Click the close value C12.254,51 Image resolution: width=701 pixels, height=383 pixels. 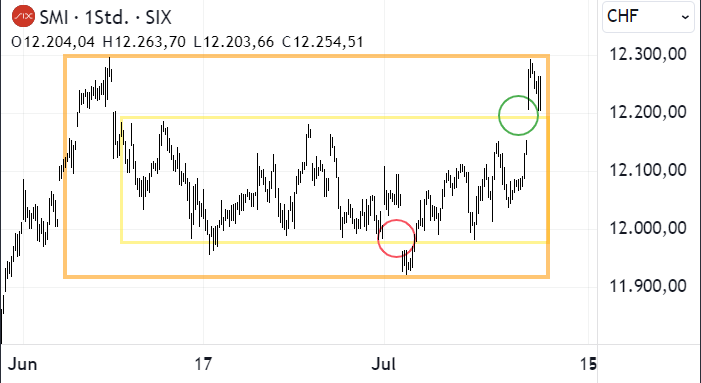(x=322, y=42)
